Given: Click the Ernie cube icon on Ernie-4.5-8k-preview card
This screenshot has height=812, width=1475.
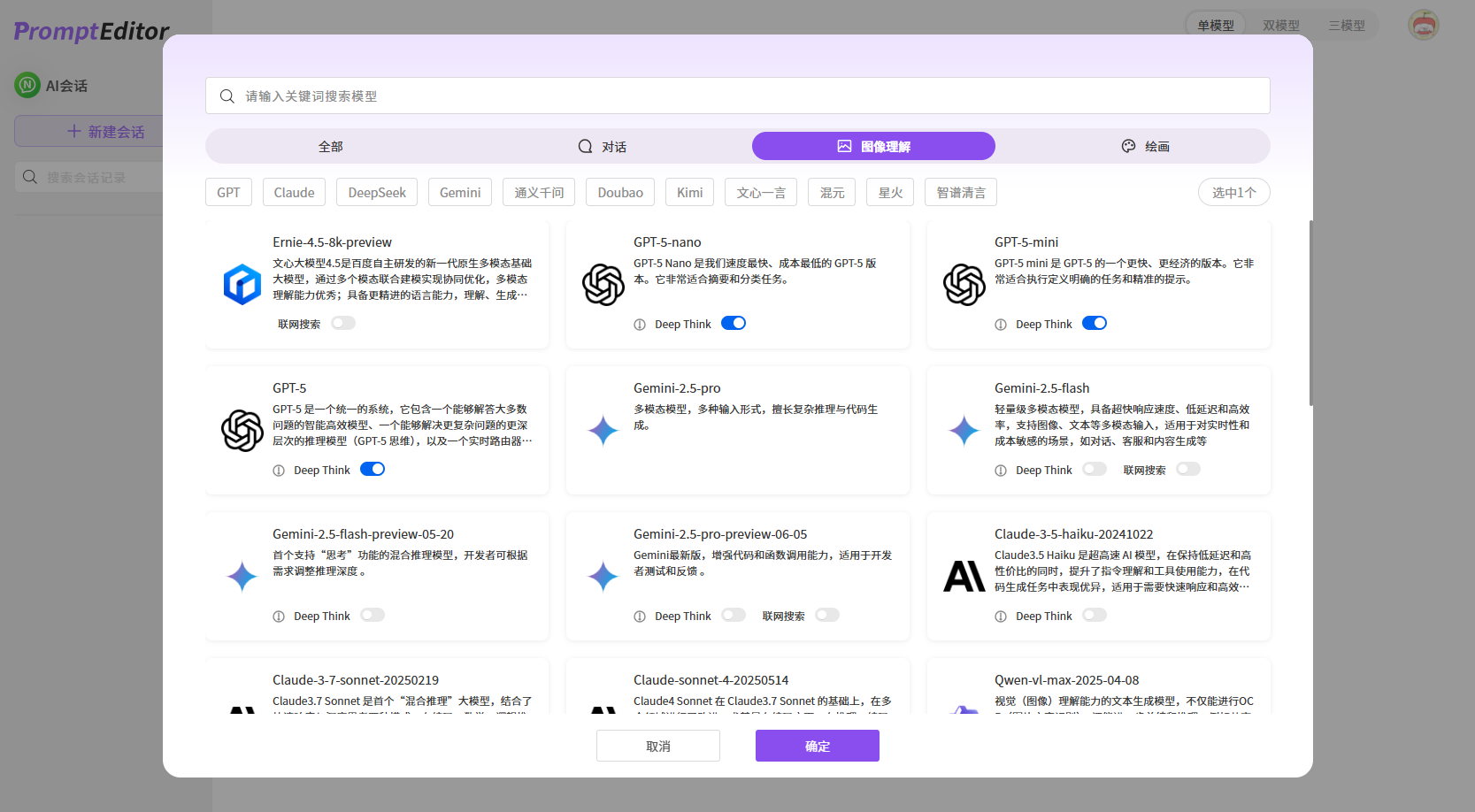Looking at the screenshot, I should (x=242, y=285).
